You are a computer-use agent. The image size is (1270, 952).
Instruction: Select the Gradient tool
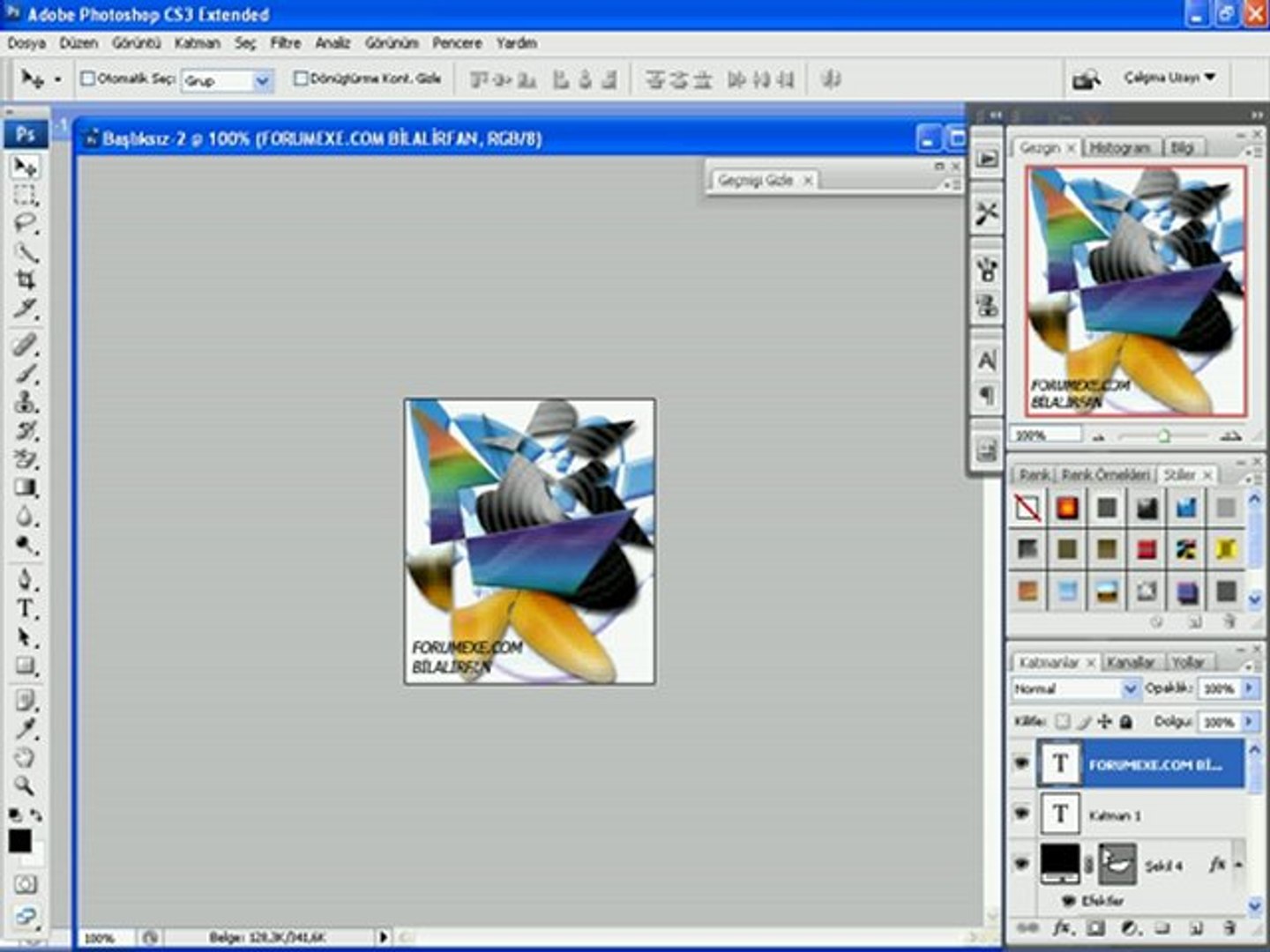[26, 487]
